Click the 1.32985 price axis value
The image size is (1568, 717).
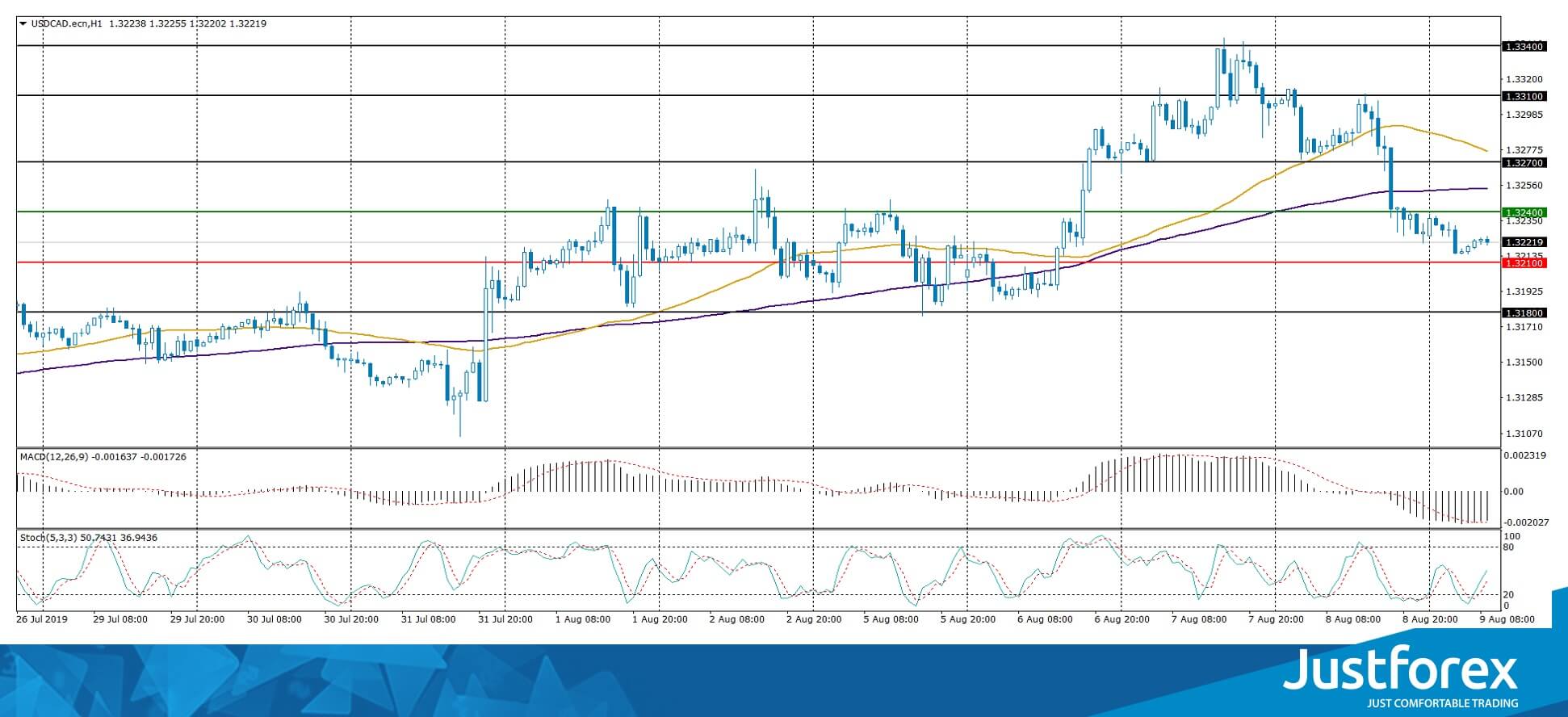[x=1524, y=115]
